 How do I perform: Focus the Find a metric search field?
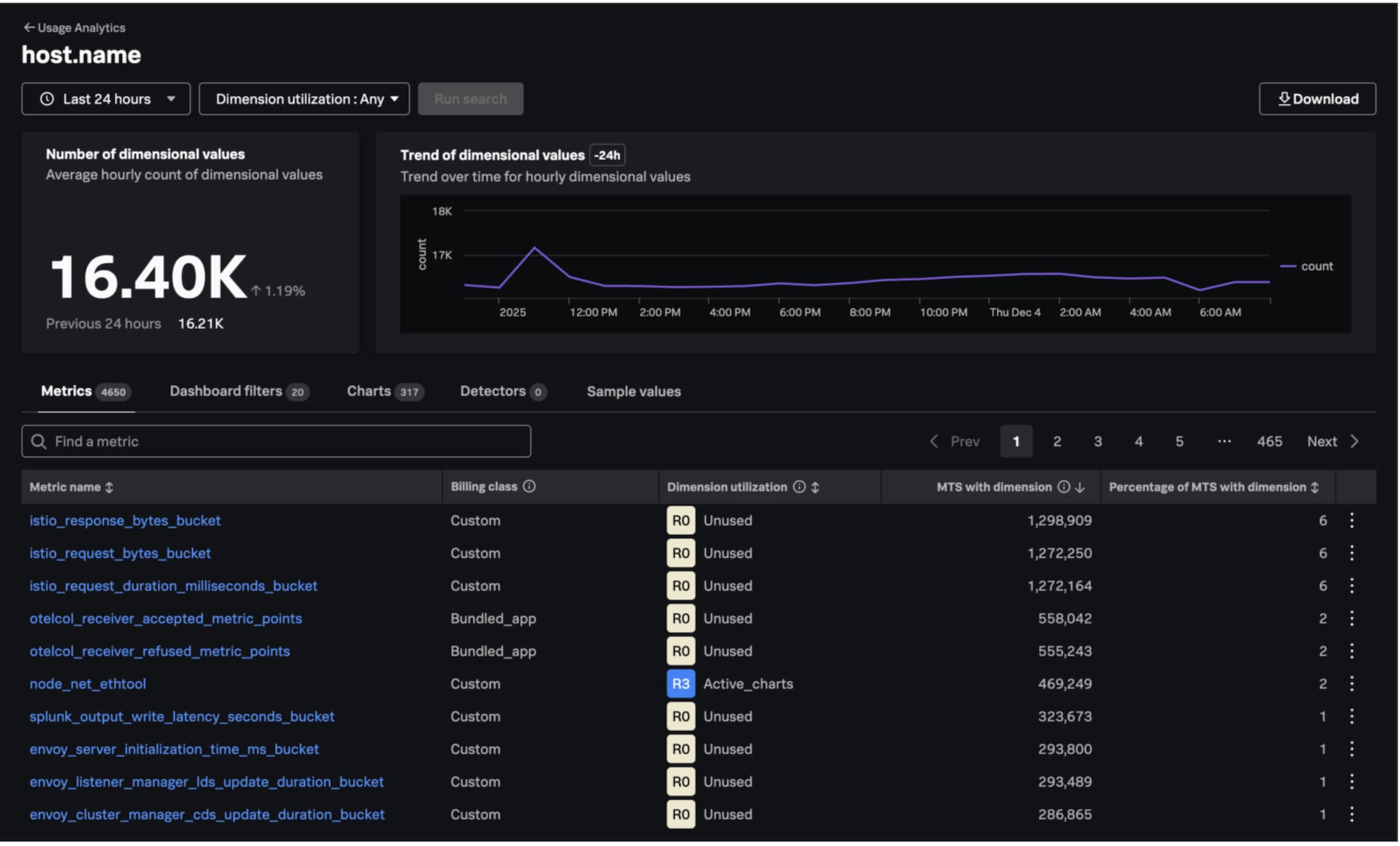tap(276, 442)
